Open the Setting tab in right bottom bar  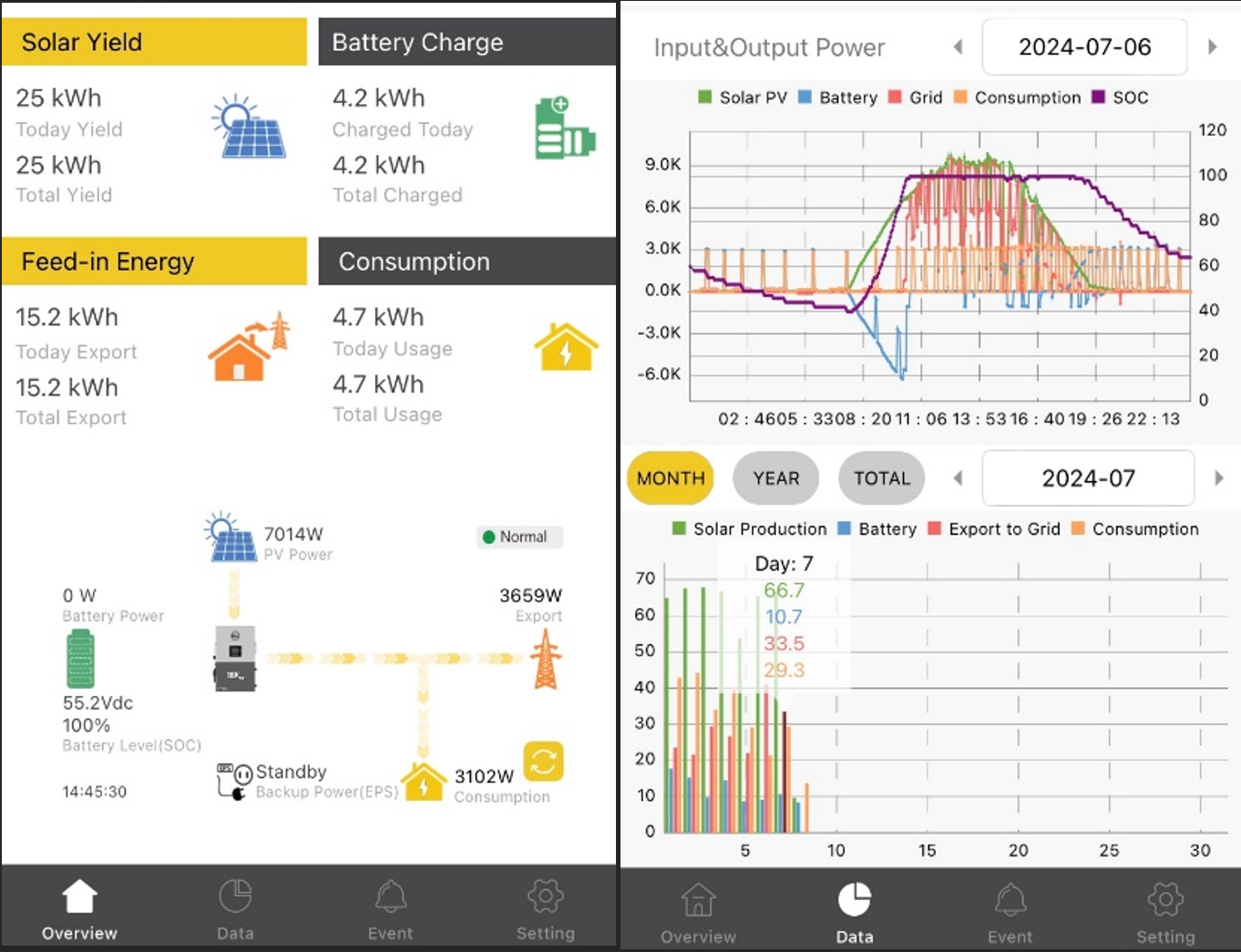coord(1164,912)
